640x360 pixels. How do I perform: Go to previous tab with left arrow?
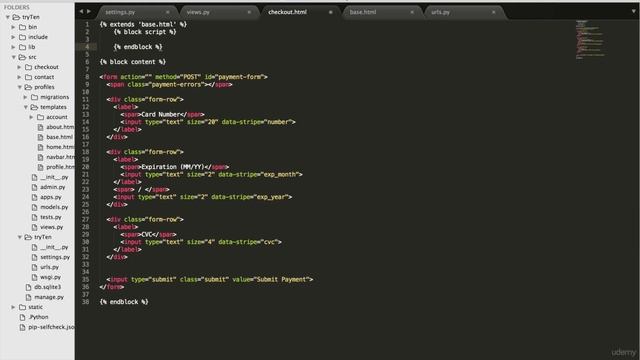coord(81,11)
